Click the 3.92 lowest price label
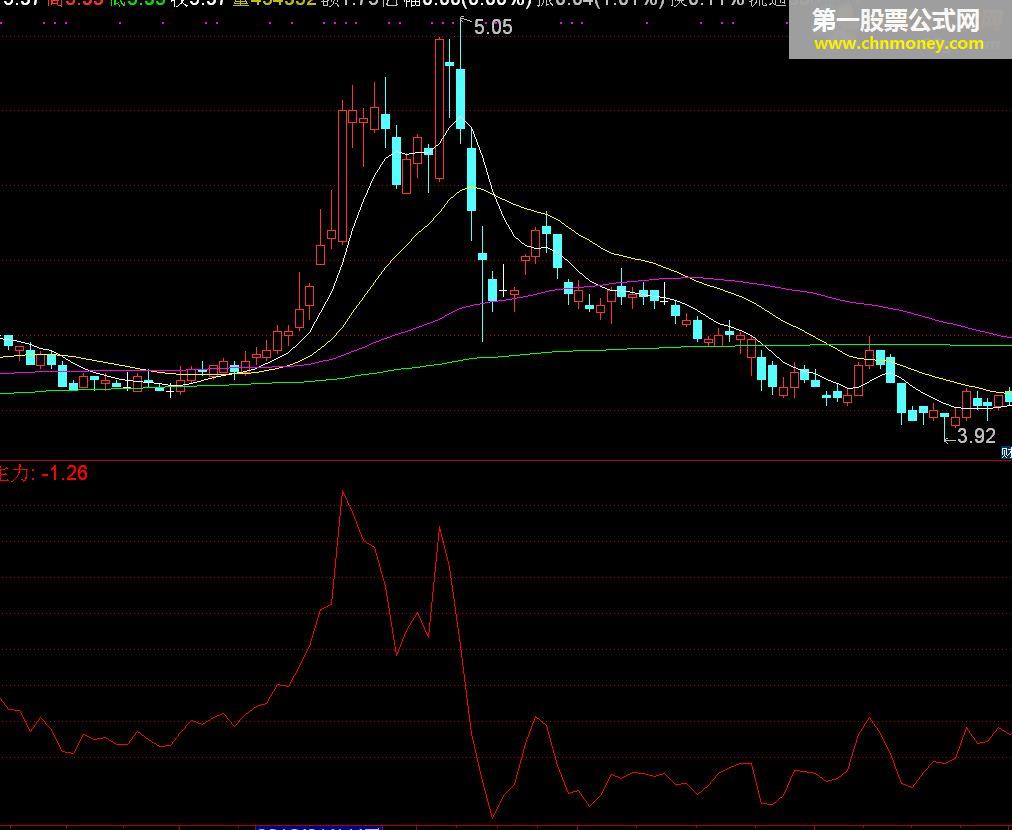Viewport: 1012px width, 830px height. coord(977,436)
